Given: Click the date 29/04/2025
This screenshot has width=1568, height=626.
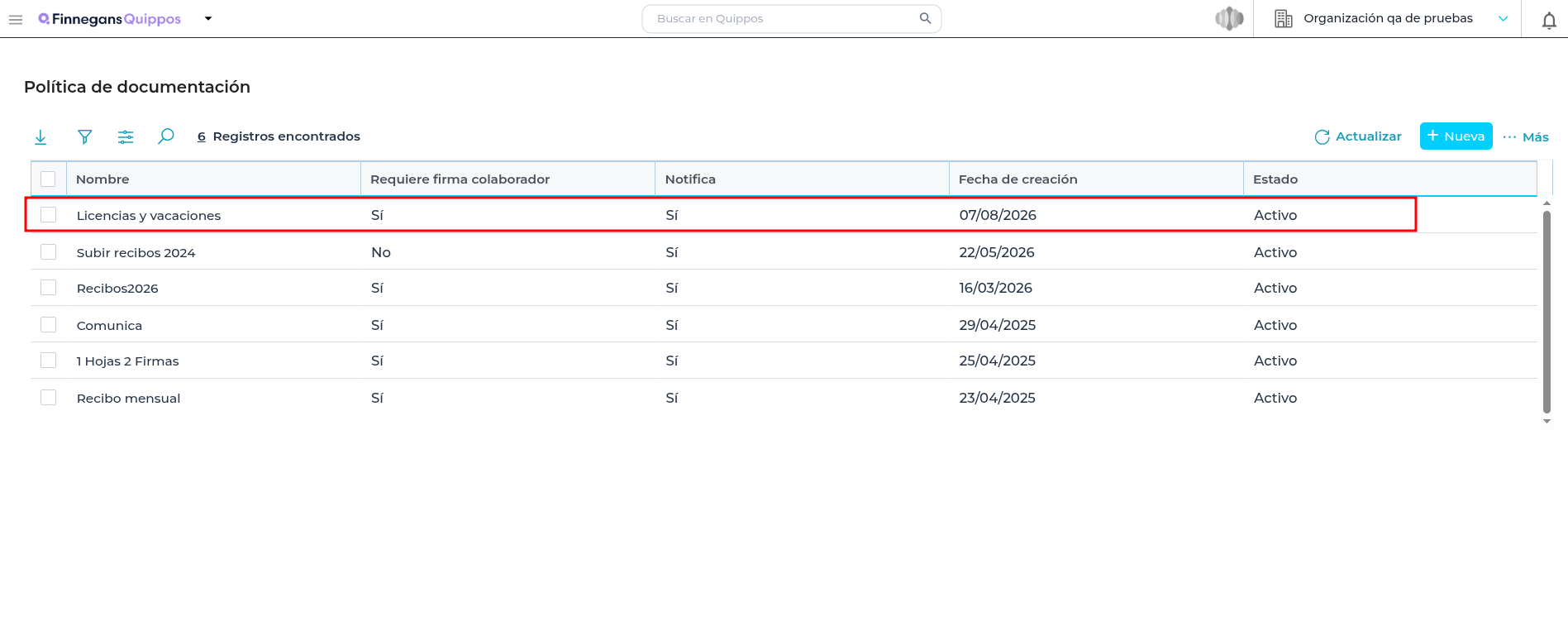Looking at the screenshot, I should (998, 325).
